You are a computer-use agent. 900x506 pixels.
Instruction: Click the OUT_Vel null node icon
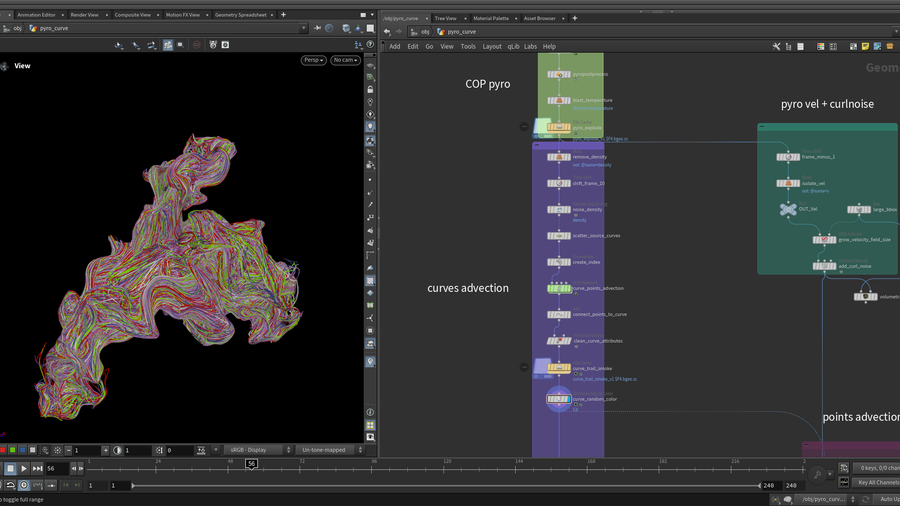[x=787, y=209]
